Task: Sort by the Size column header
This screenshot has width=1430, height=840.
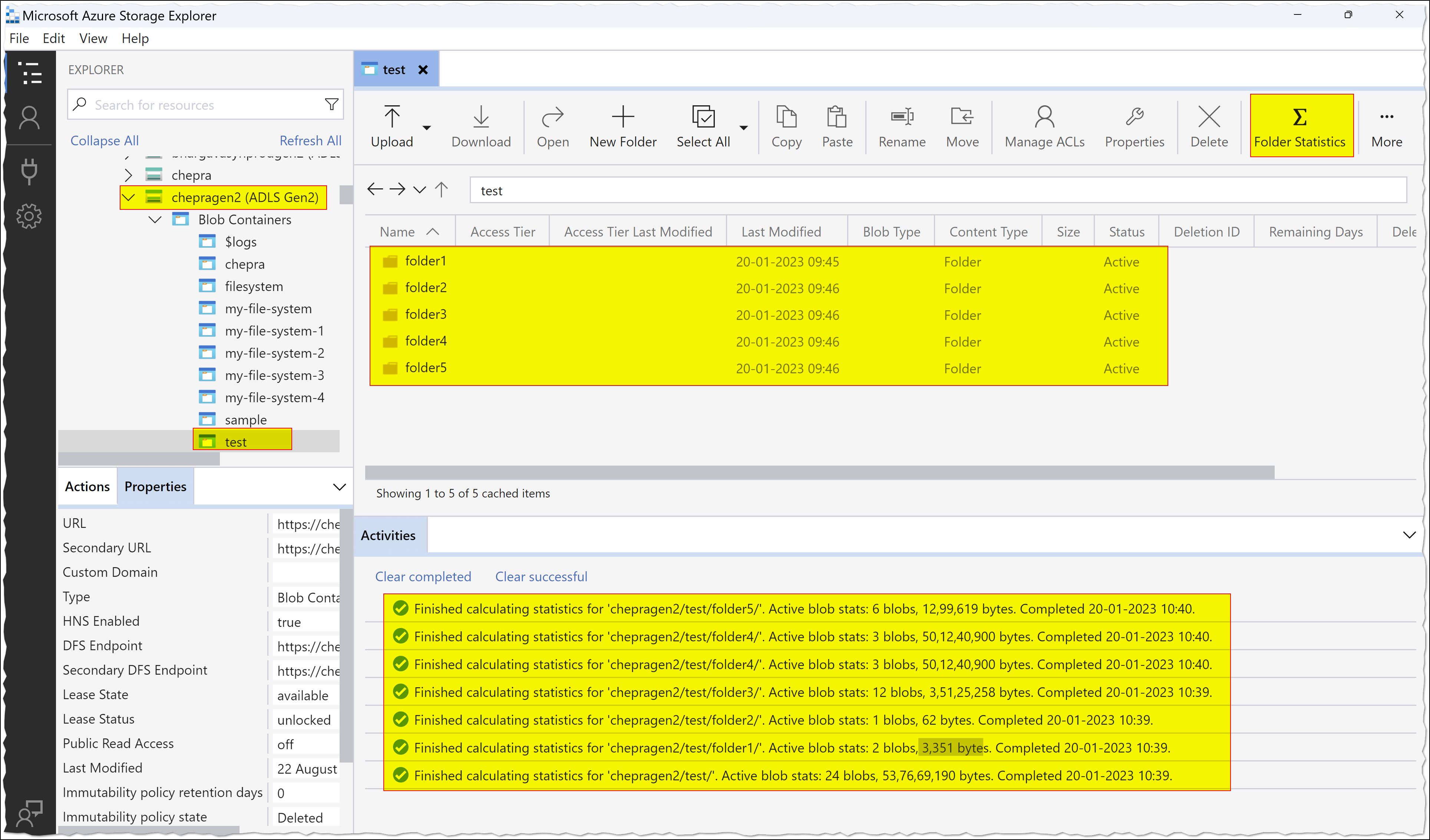Action: point(1068,231)
